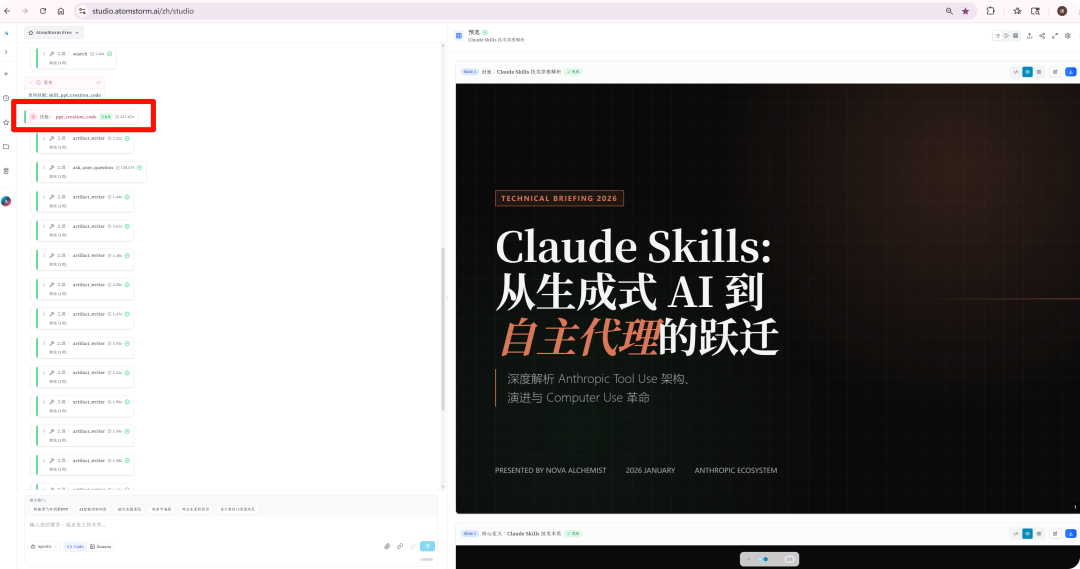The width and height of the screenshot is (1080, 569).
Task: Select the list layout mode in preview header
Action: coord(997,36)
